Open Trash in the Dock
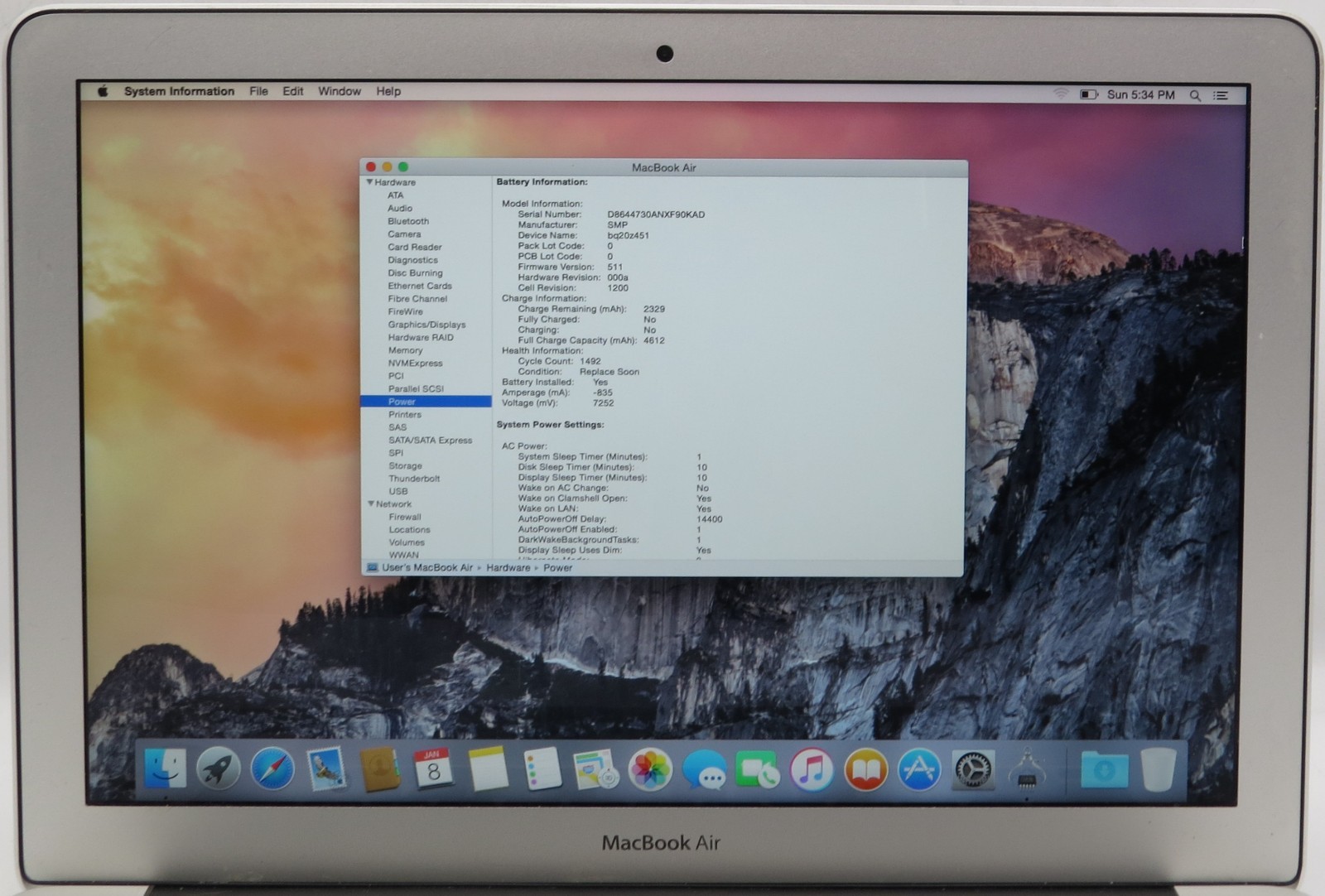This screenshot has width=1325, height=896. (x=1158, y=770)
